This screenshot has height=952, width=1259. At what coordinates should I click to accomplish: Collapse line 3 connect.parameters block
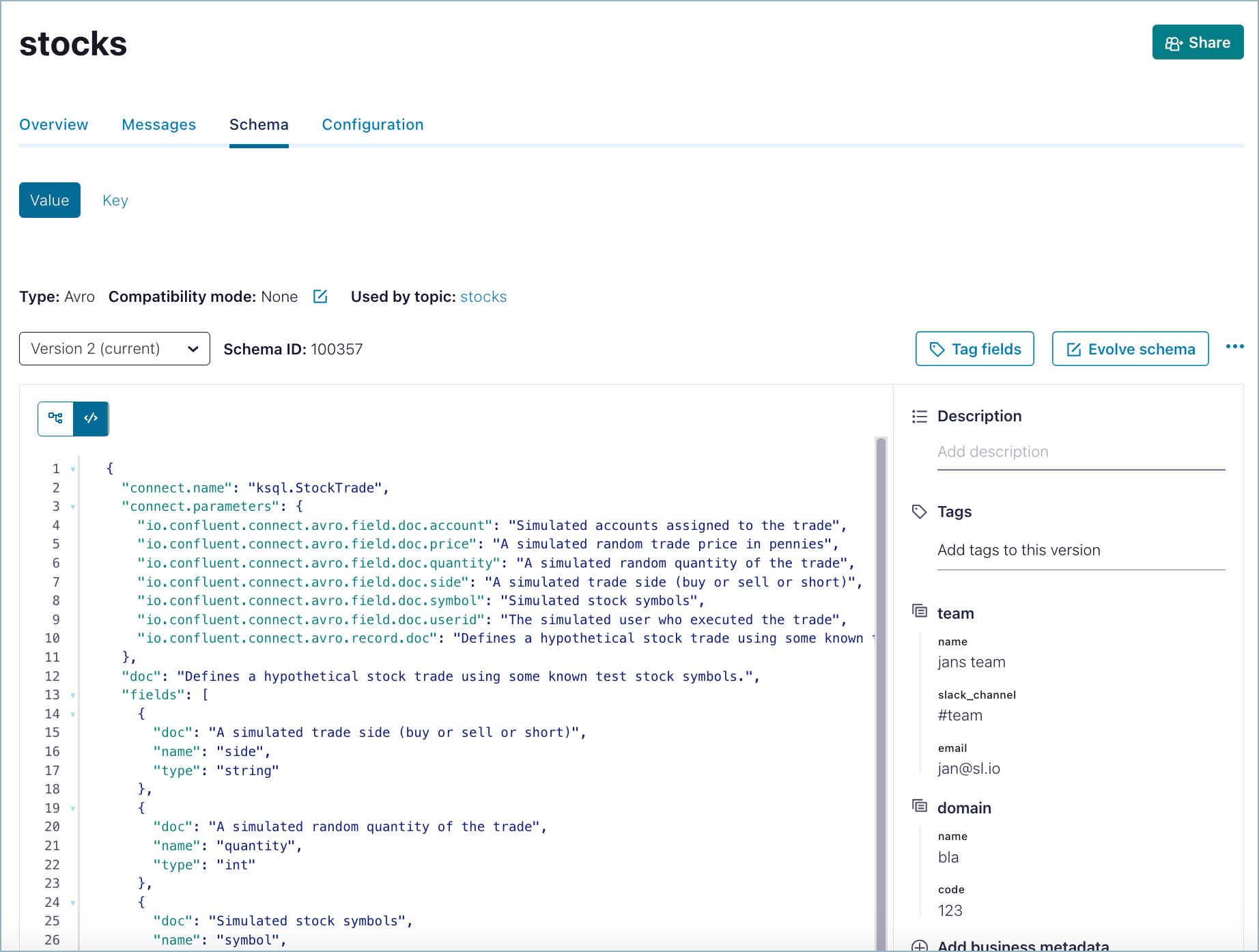[73, 507]
